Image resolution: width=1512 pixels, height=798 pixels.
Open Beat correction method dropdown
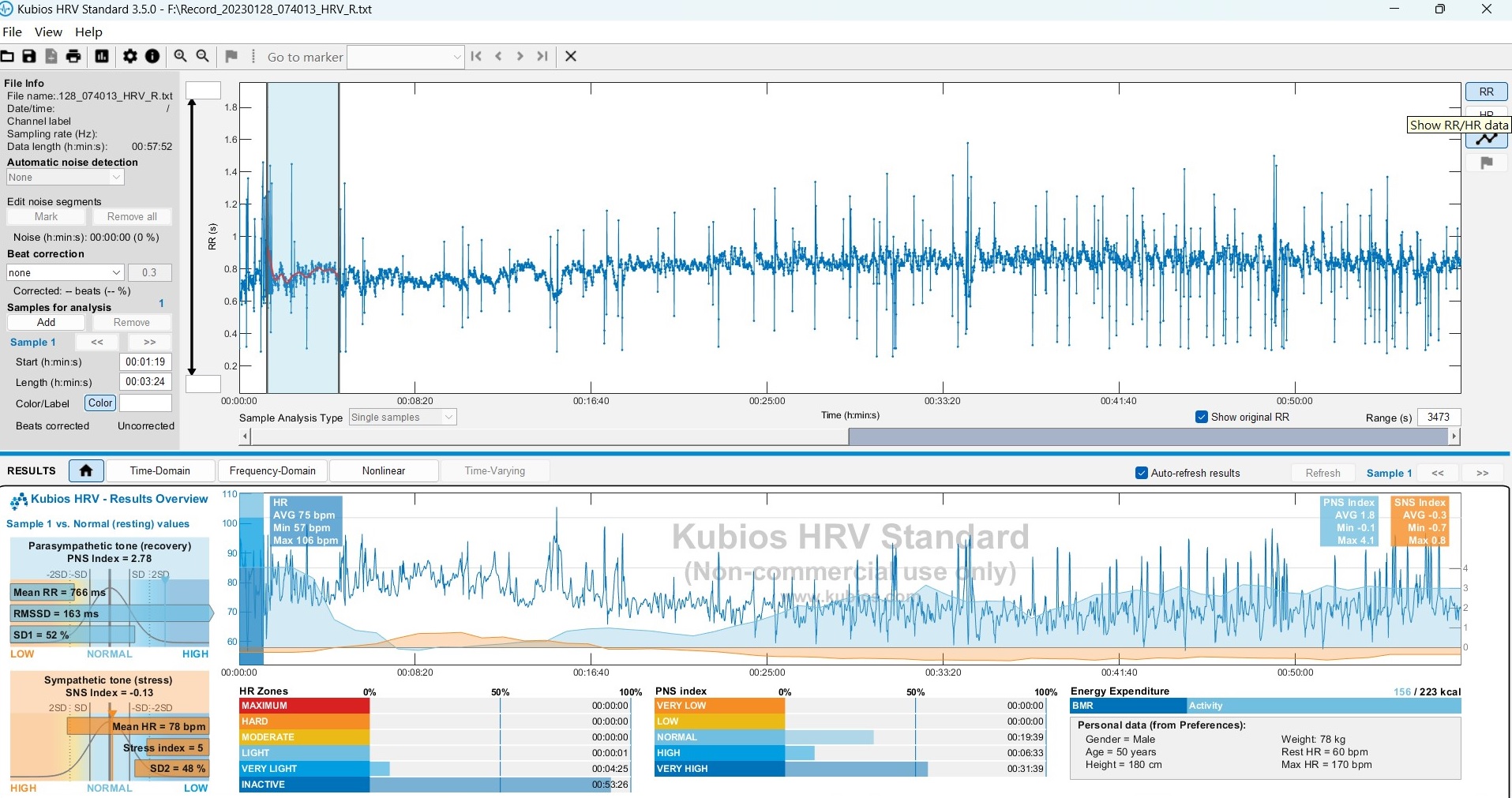[66, 272]
